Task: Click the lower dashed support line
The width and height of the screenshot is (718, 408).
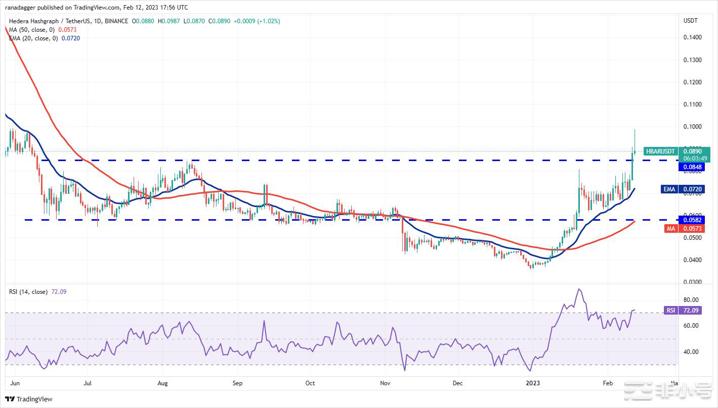Action: pyautogui.click(x=300, y=219)
